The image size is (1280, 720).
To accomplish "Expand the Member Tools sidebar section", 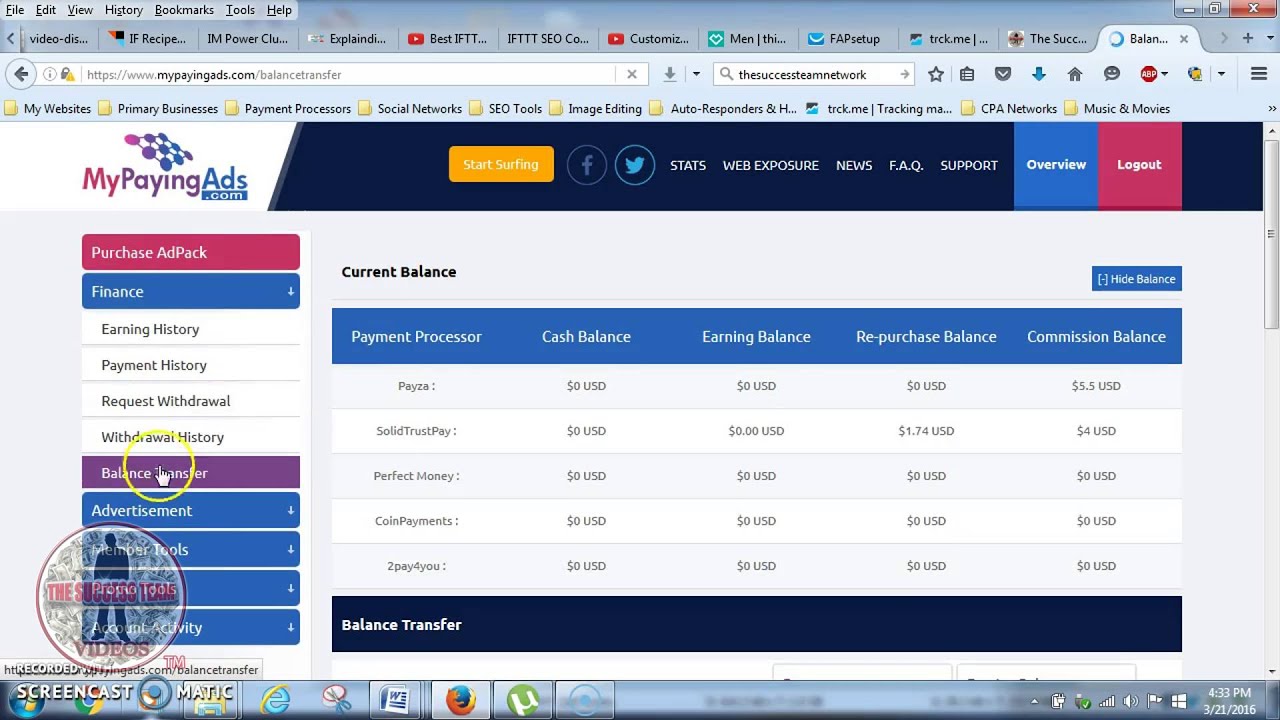I will coord(190,549).
